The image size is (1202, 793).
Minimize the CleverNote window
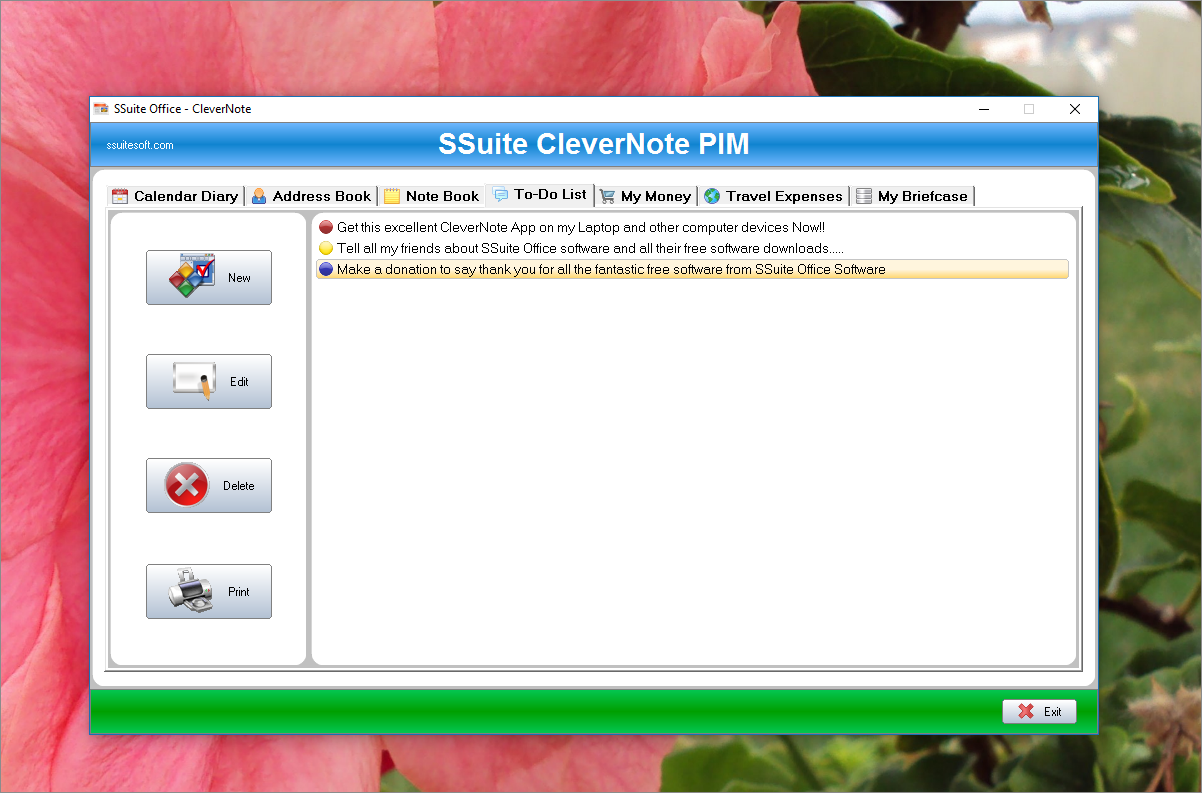(x=983, y=109)
